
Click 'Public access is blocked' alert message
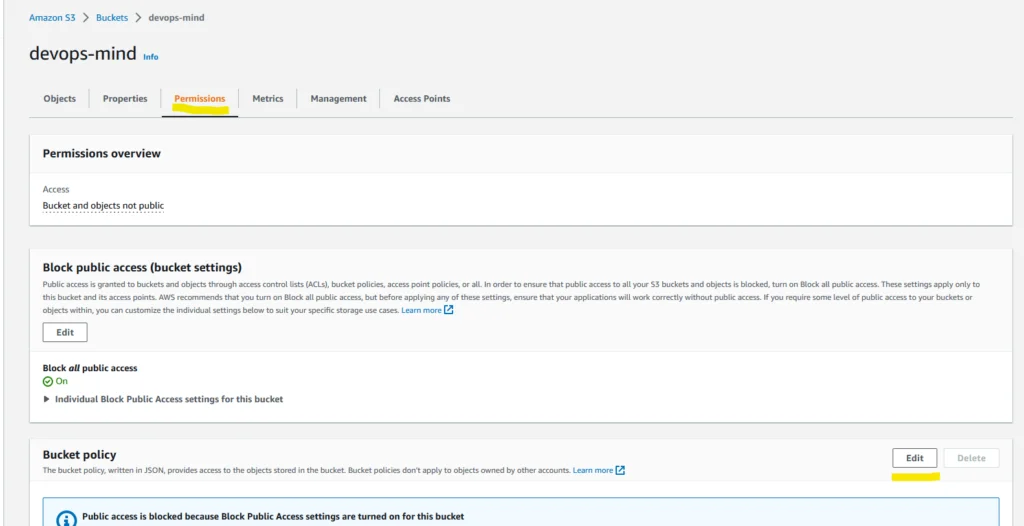pyautogui.click(x=273, y=516)
